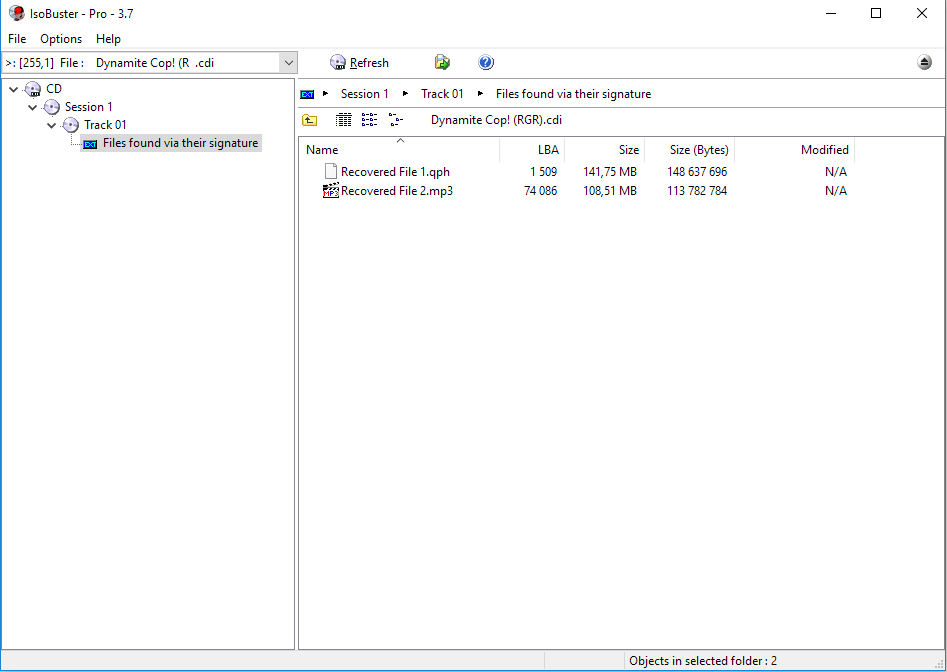Viewport: 947px width, 672px height.
Task: Sort by the Modified column header
Action: tap(794, 150)
